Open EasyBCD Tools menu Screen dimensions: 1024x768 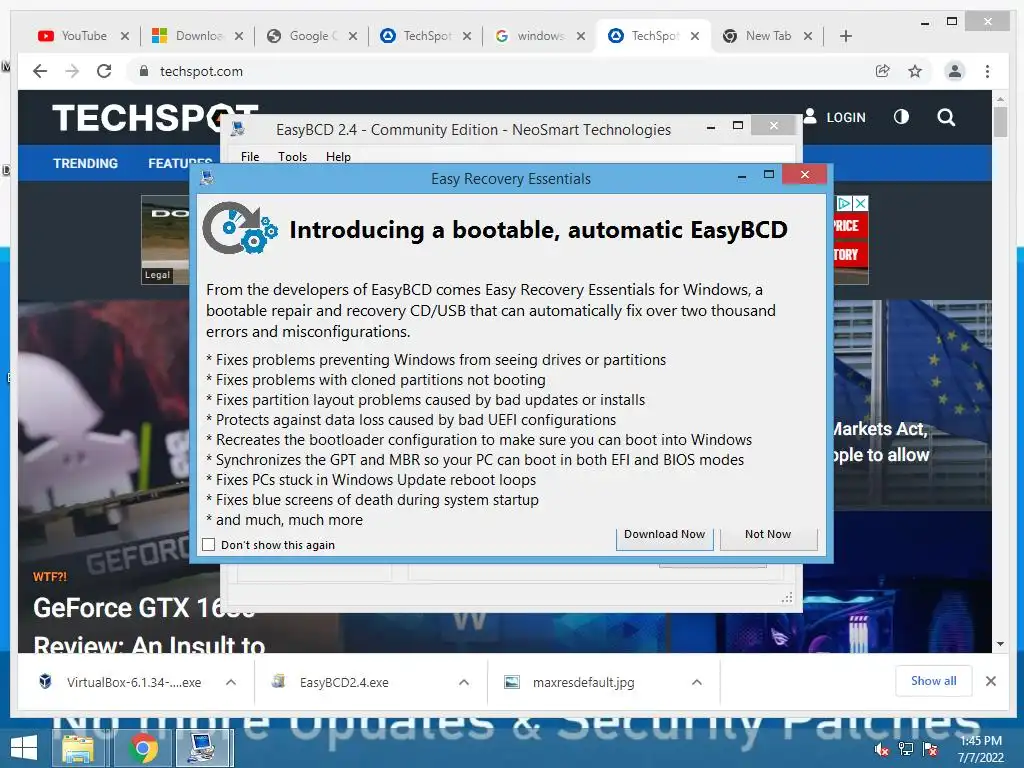point(293,157)
